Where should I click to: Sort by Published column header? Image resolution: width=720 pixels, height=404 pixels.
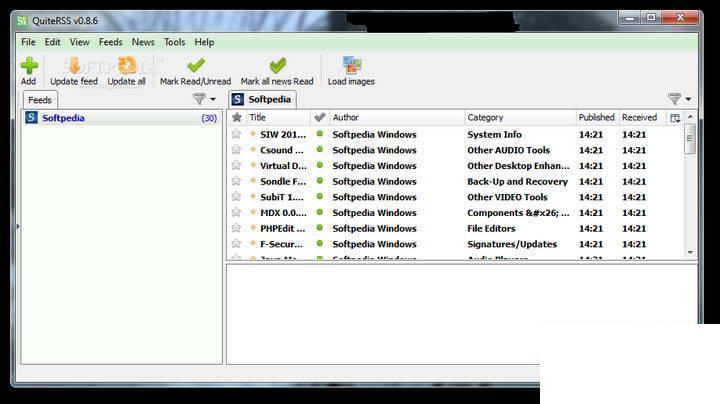coord(597,118)
